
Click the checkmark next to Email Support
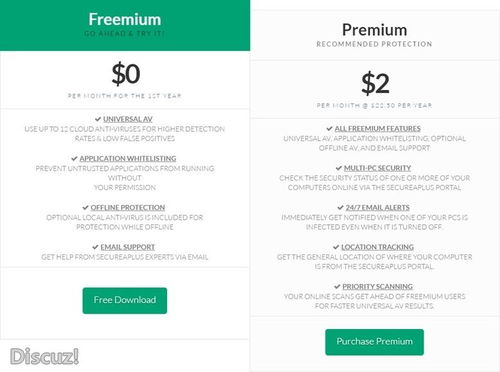click(95, 247)
